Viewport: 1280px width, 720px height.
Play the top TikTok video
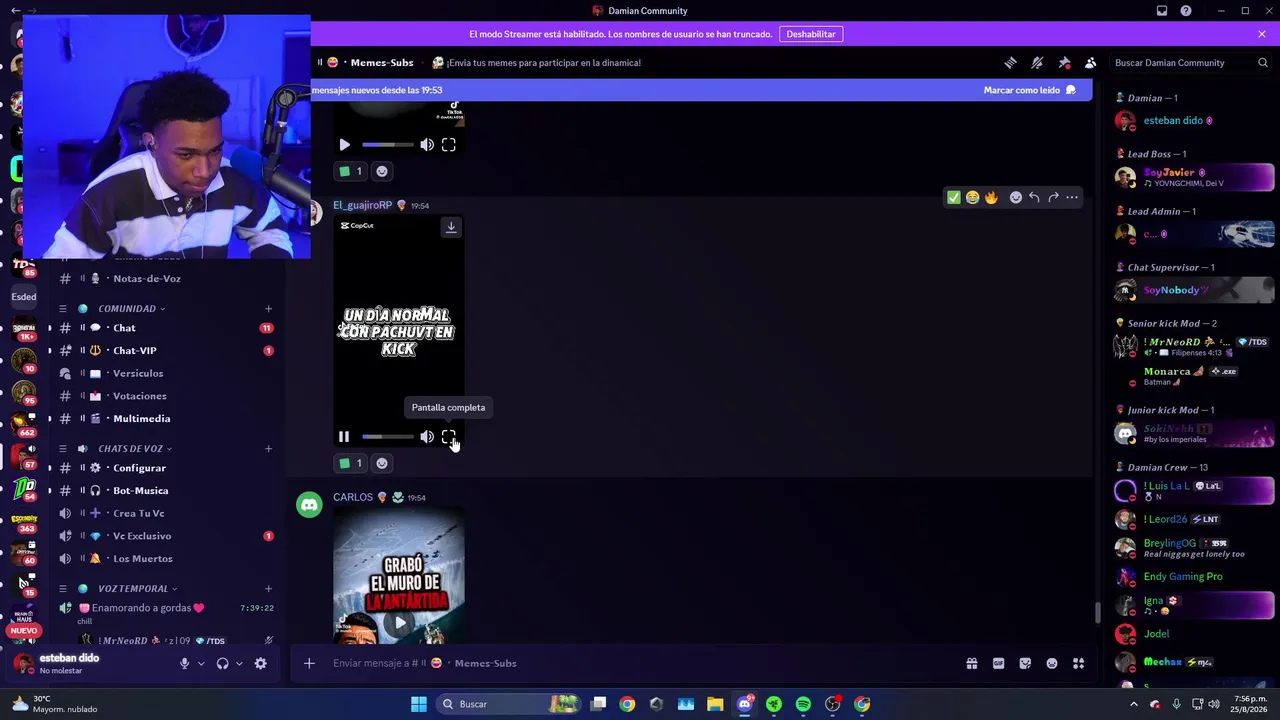pyautogui.click(x=345, y=145)
